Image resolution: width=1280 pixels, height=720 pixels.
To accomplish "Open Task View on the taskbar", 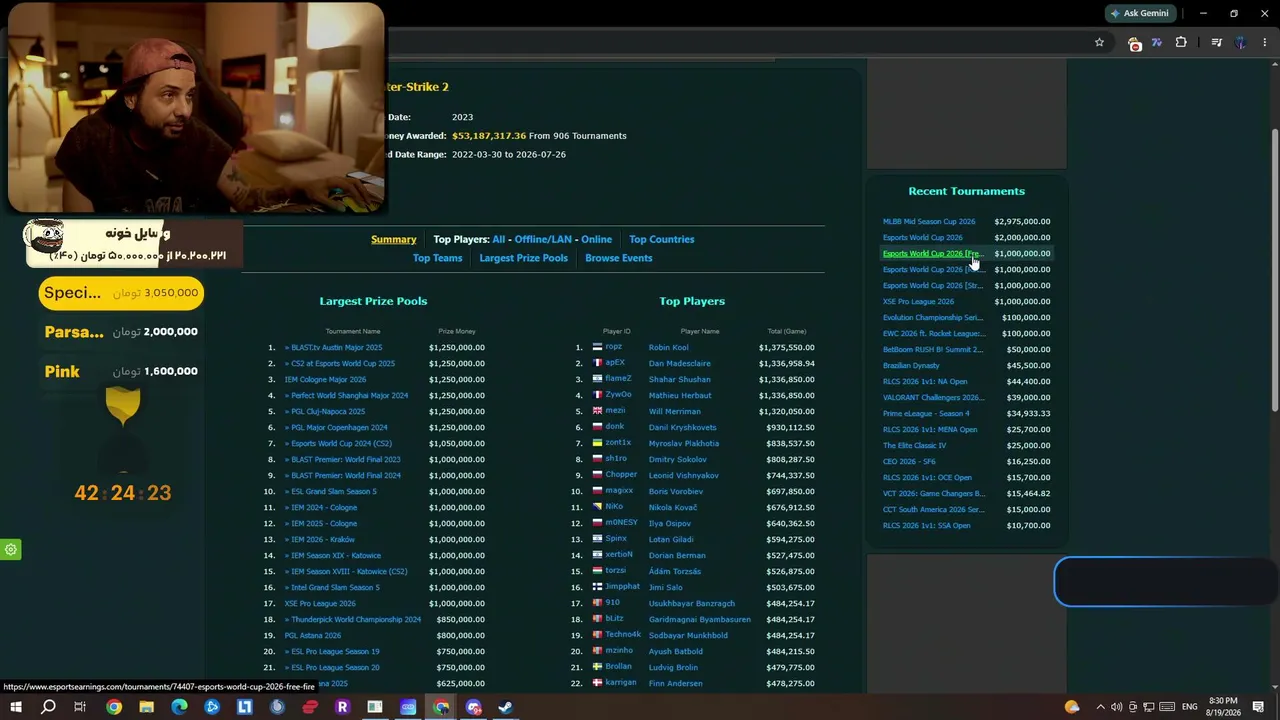I will (x=80, y=707).
